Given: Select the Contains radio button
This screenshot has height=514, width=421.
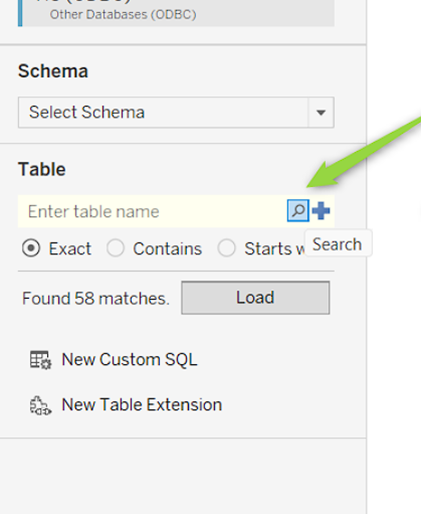Looking at the screenshot, I should [115, 248].
